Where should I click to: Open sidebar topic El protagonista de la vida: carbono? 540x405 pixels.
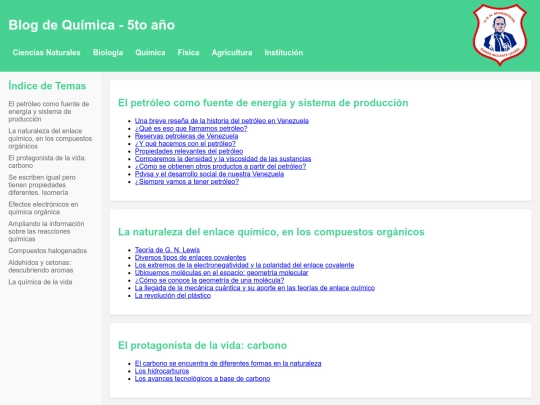pyautogui.click(x=47, y=162)
